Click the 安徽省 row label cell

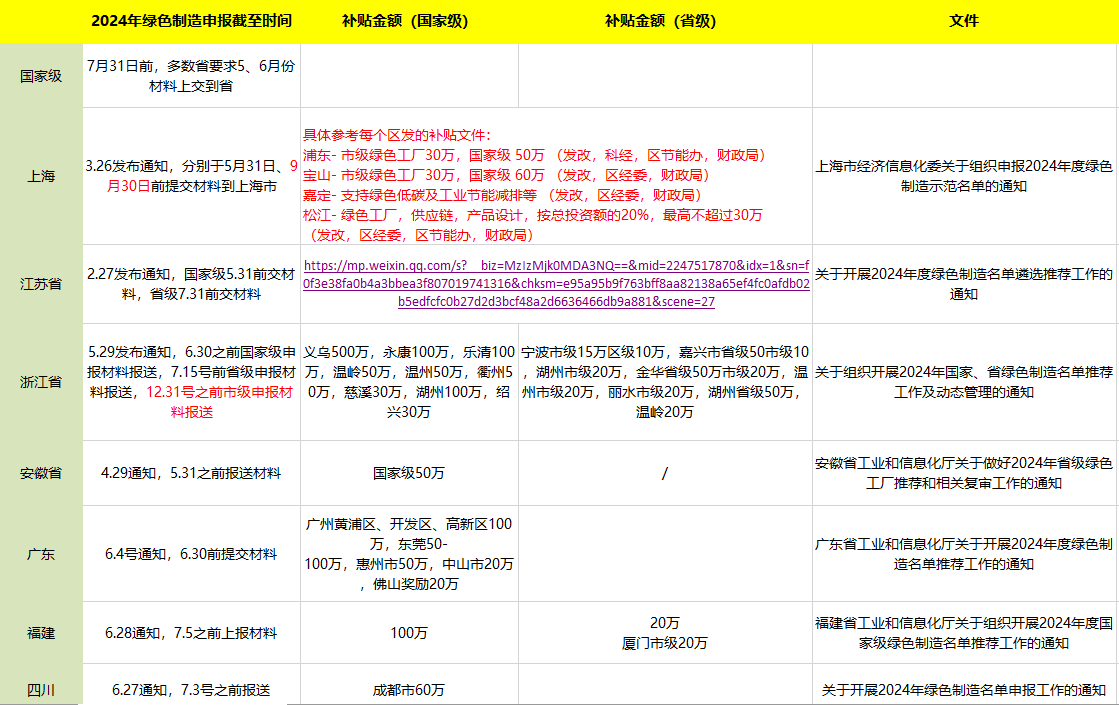tap(41, 473)
